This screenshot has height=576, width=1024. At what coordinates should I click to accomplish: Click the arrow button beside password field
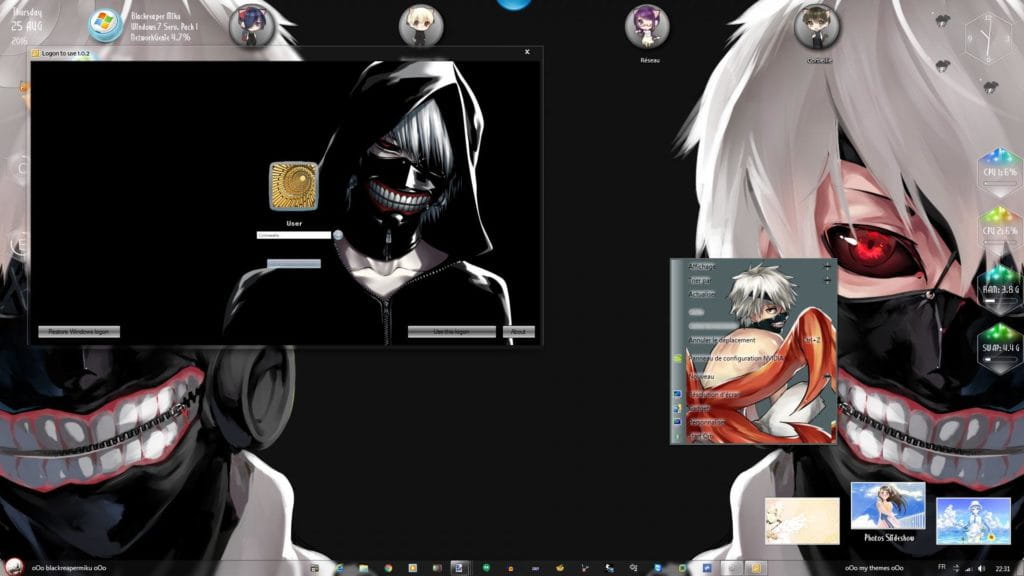click(x=338, y=235)
